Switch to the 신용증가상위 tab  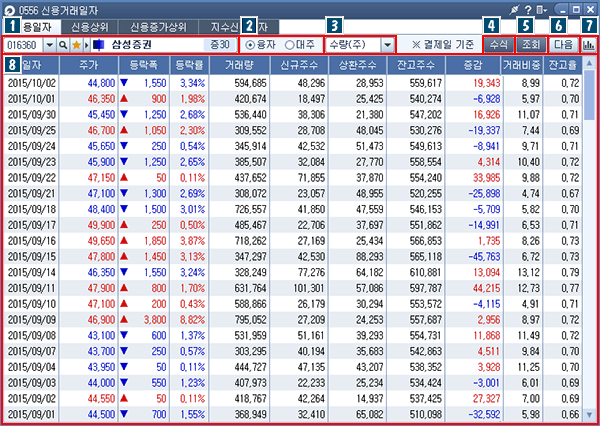(x=158, y=27)
